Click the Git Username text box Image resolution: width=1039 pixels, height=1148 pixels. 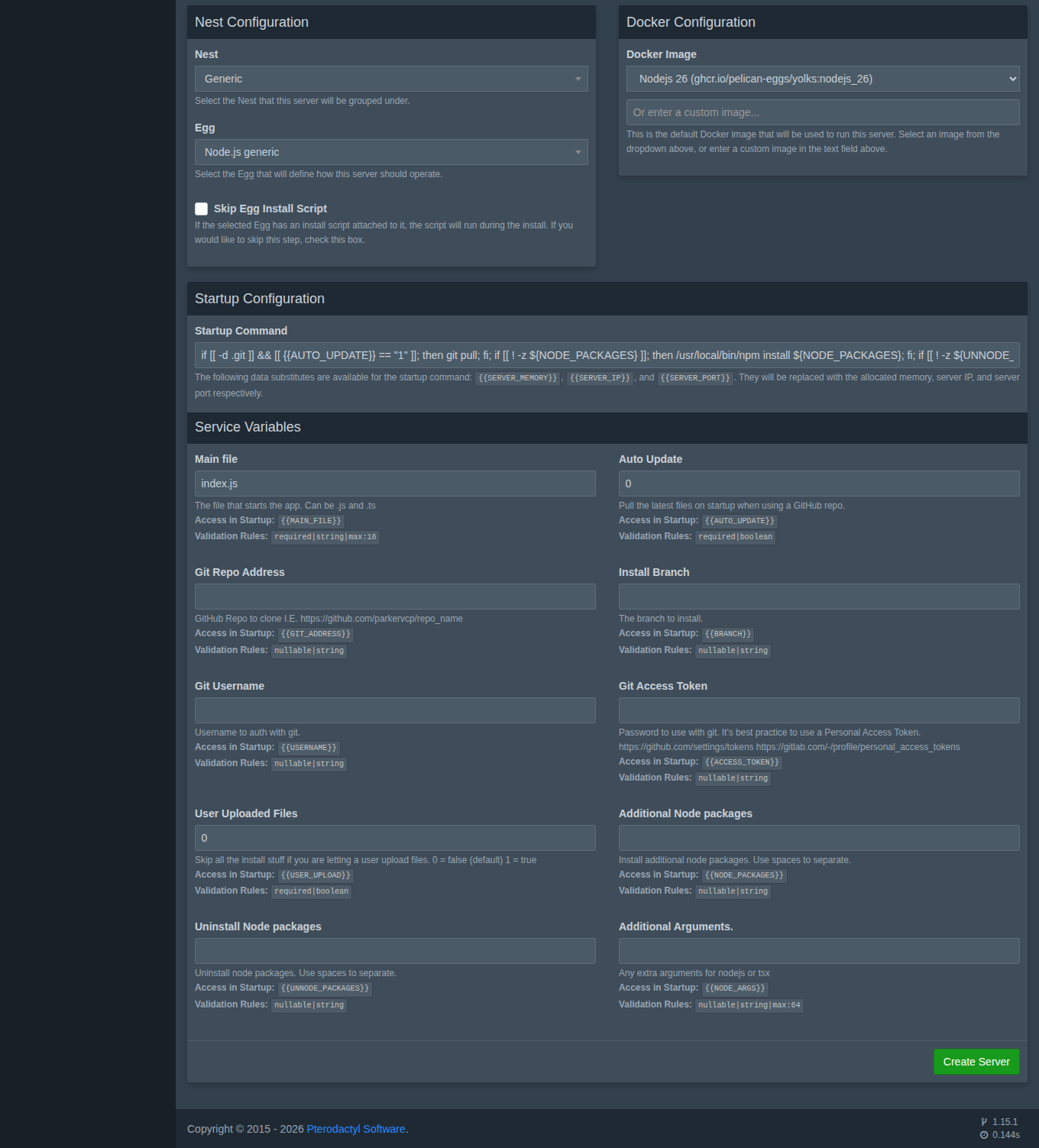395,710
